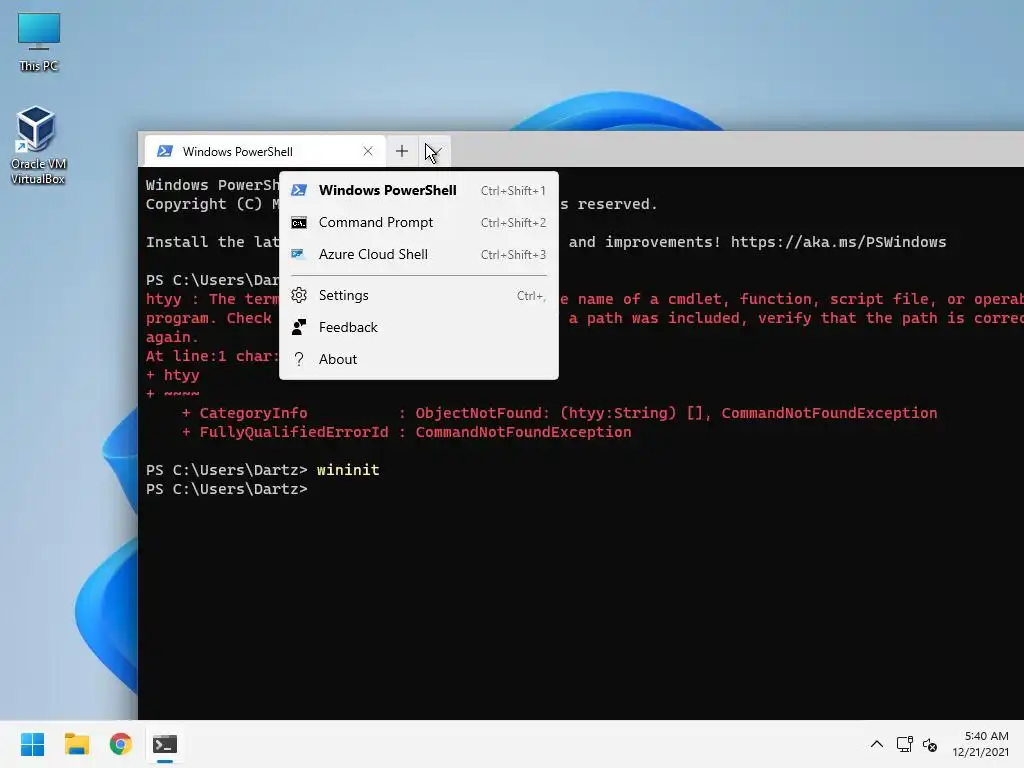Click the last PS C:\Users\Dartz> prompt
Viewport: 1024px width, 768px height.
tap(227, 489)
